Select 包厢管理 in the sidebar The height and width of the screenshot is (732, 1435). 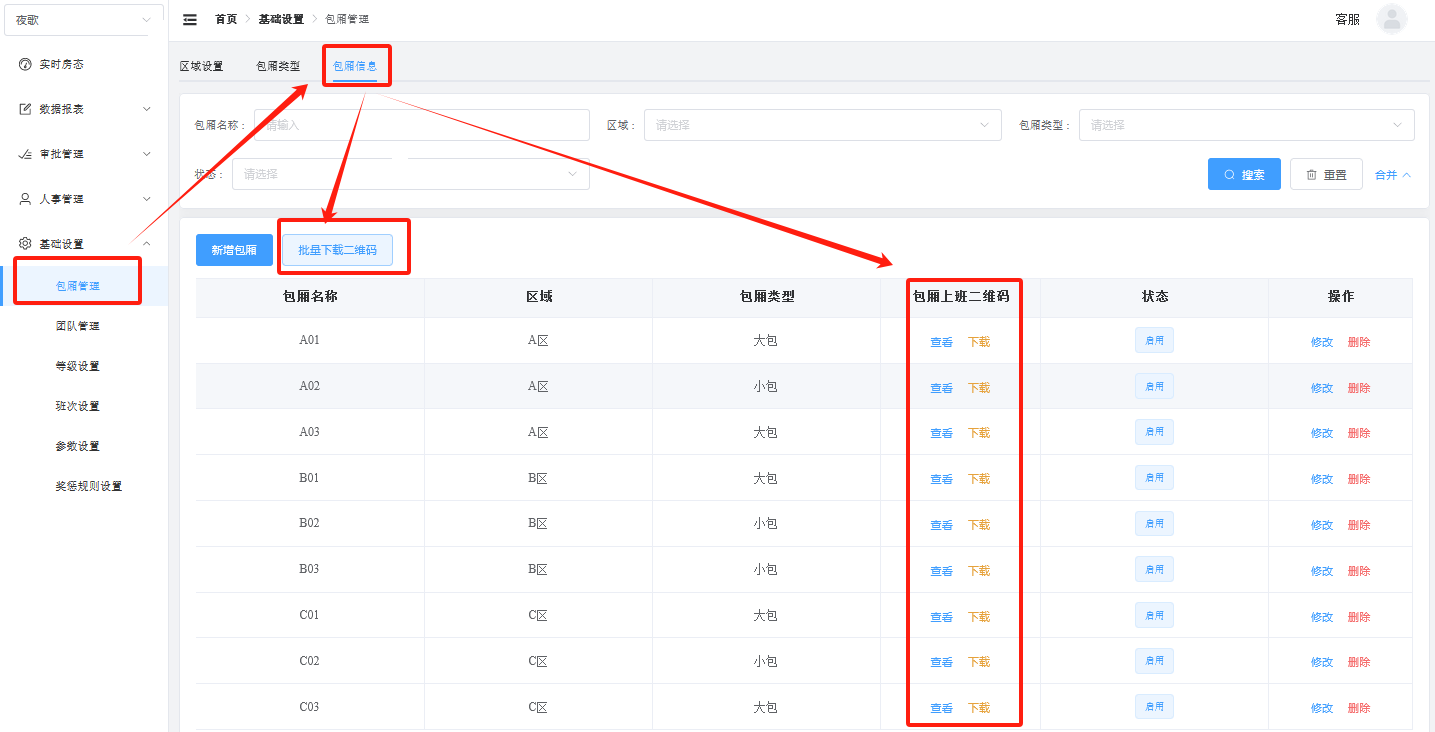(x=84, y=286)
